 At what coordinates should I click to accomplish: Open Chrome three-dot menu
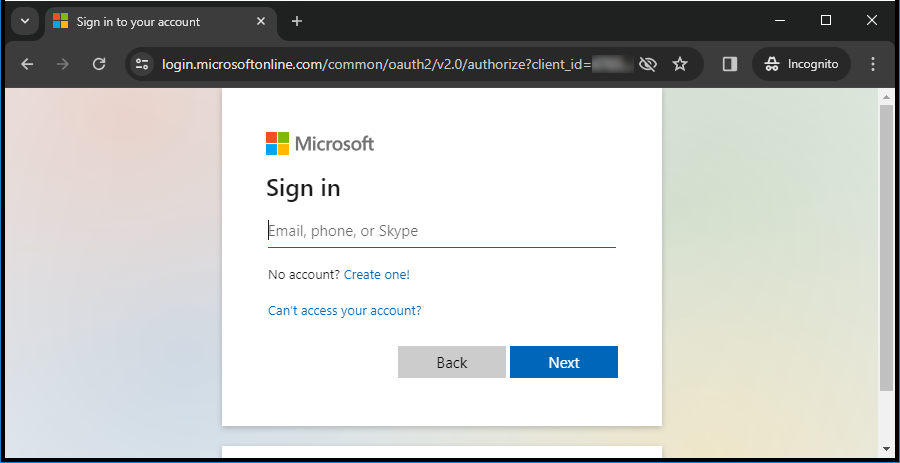873,64
